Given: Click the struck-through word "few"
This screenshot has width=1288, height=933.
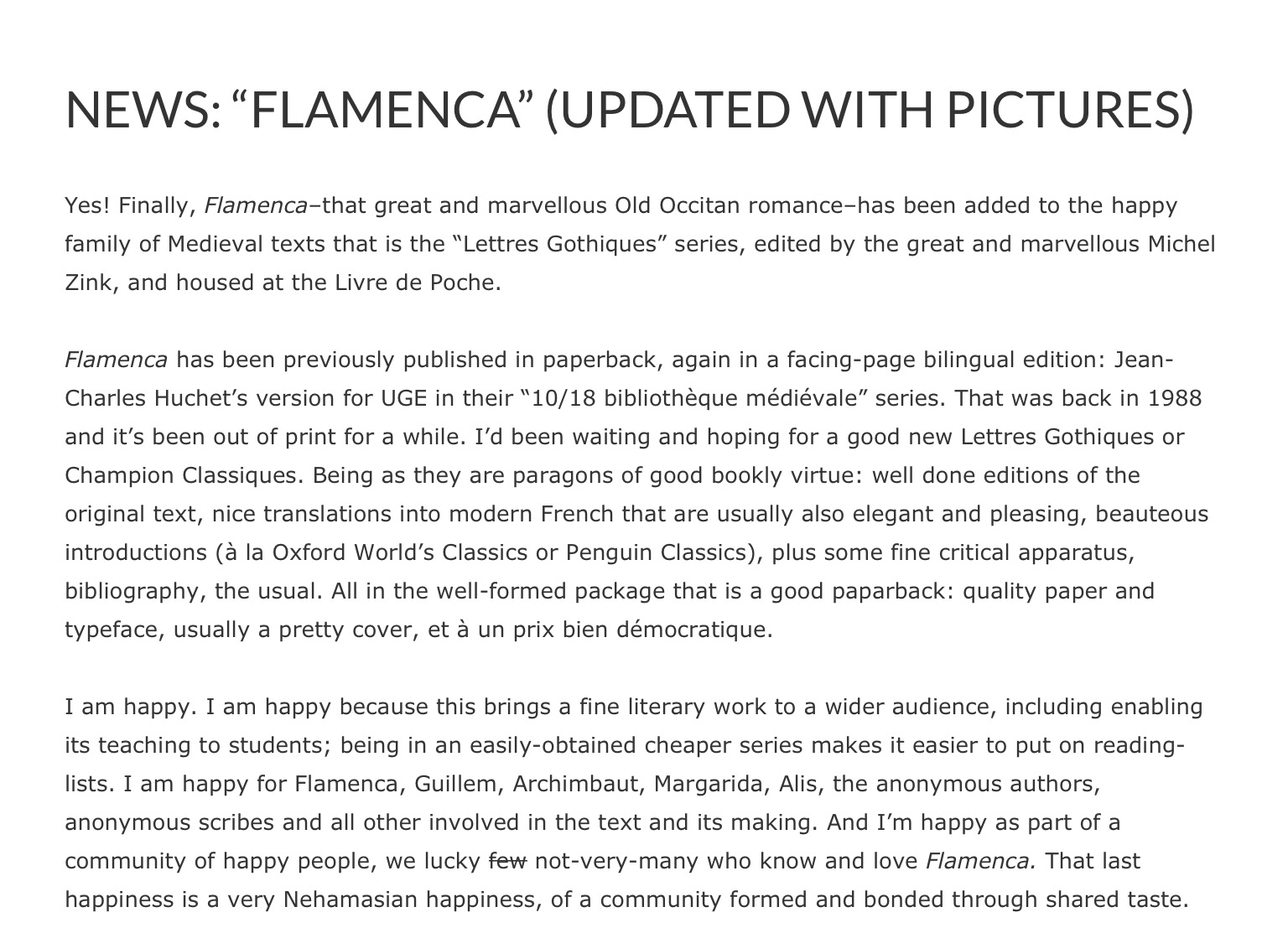Looking at the screenshot, I should point(507,861).
